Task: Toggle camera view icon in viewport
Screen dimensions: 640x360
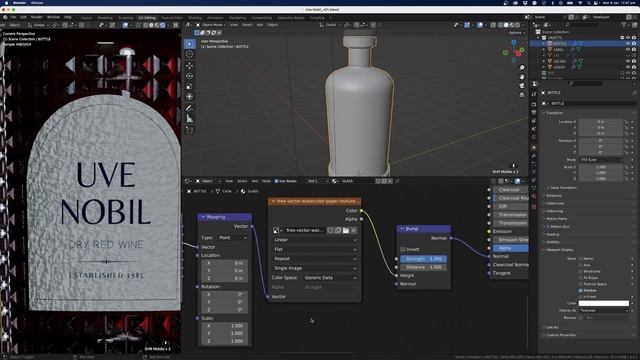Action: tap(522, 85)
